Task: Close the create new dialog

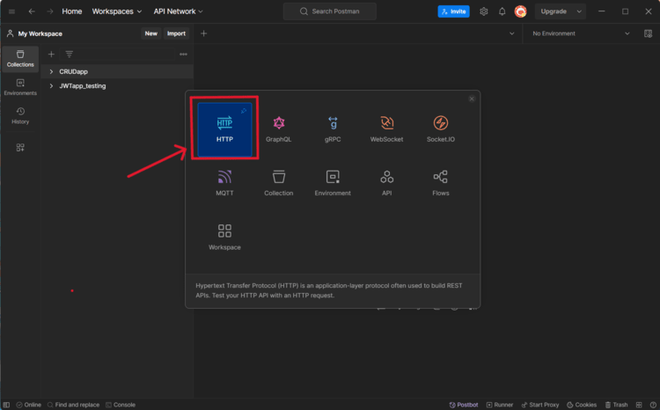Action: [x=471, y=99]
